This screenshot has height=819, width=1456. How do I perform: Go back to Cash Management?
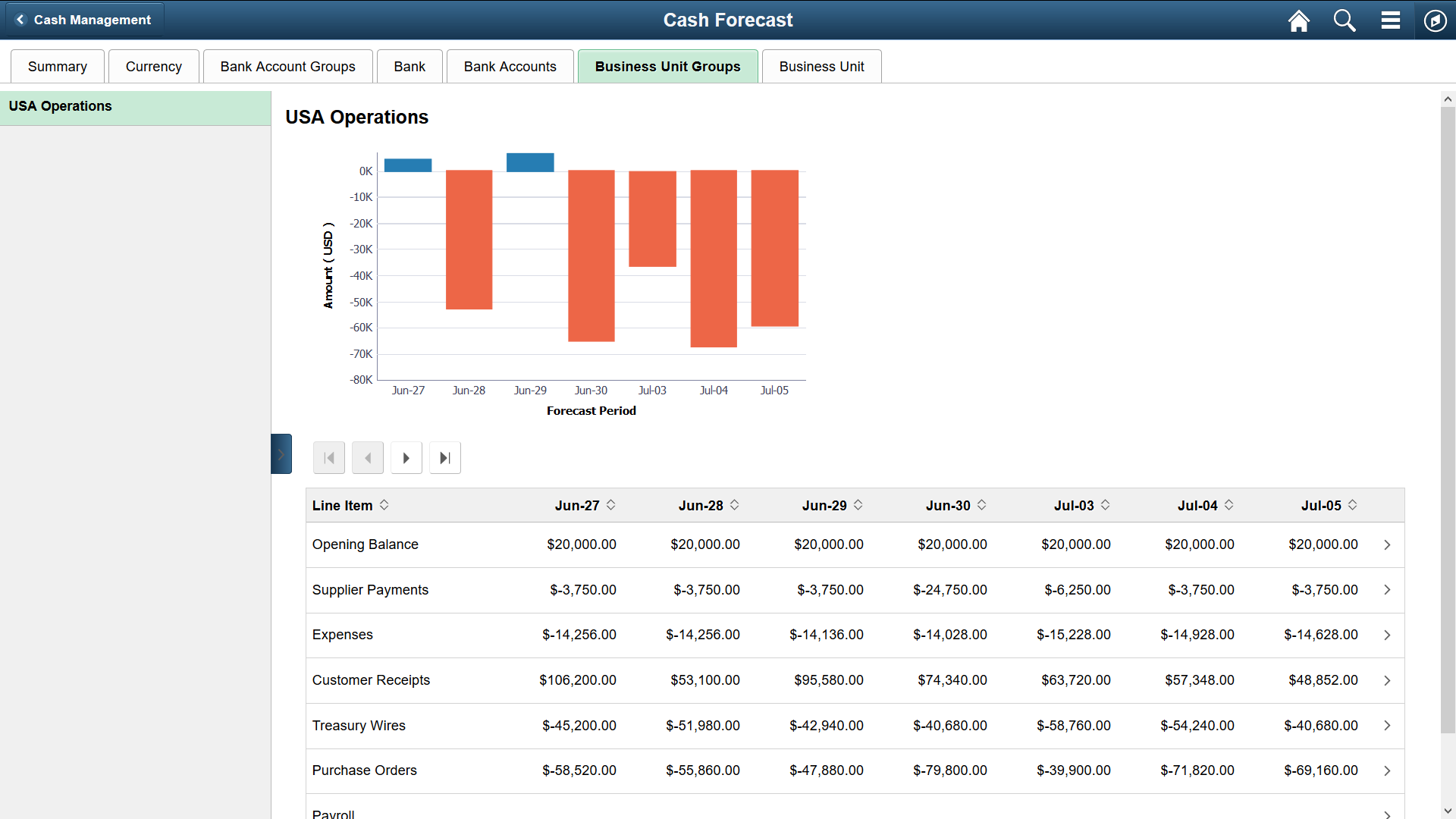85,20
